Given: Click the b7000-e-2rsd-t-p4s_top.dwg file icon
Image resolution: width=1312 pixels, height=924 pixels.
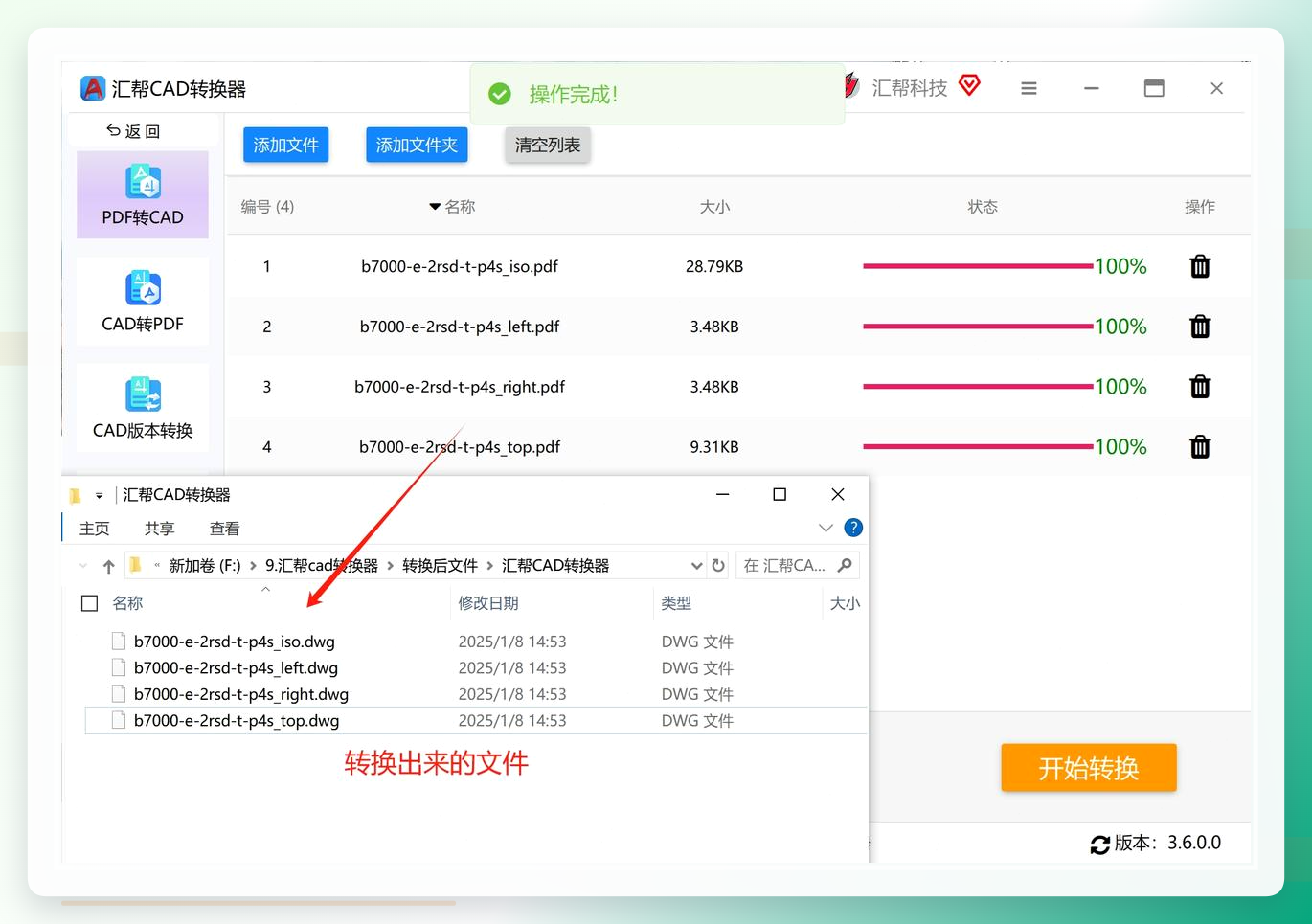Looking at the screenshot, I should point(119,720).
